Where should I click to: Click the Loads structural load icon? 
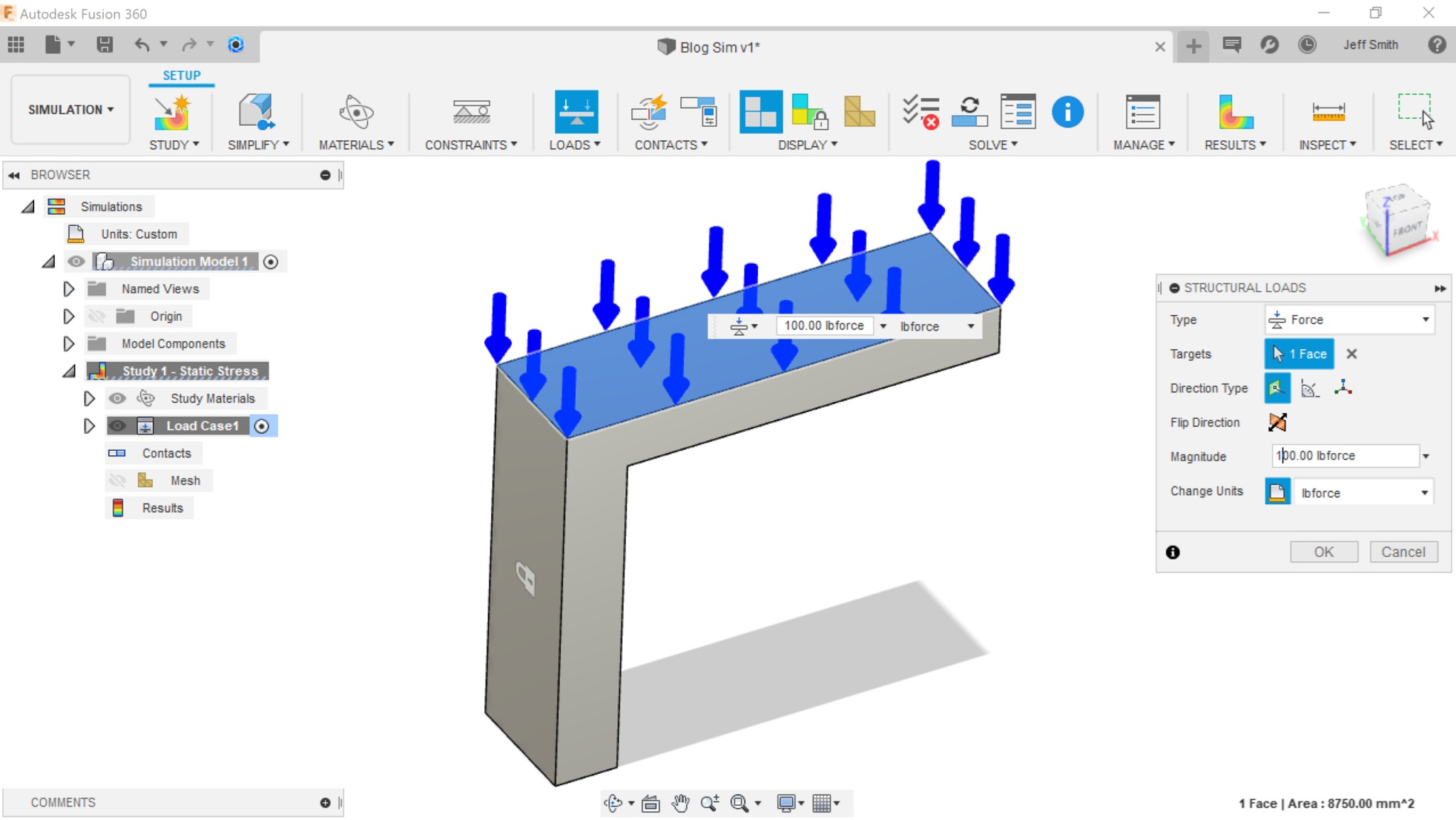[576, 112]
